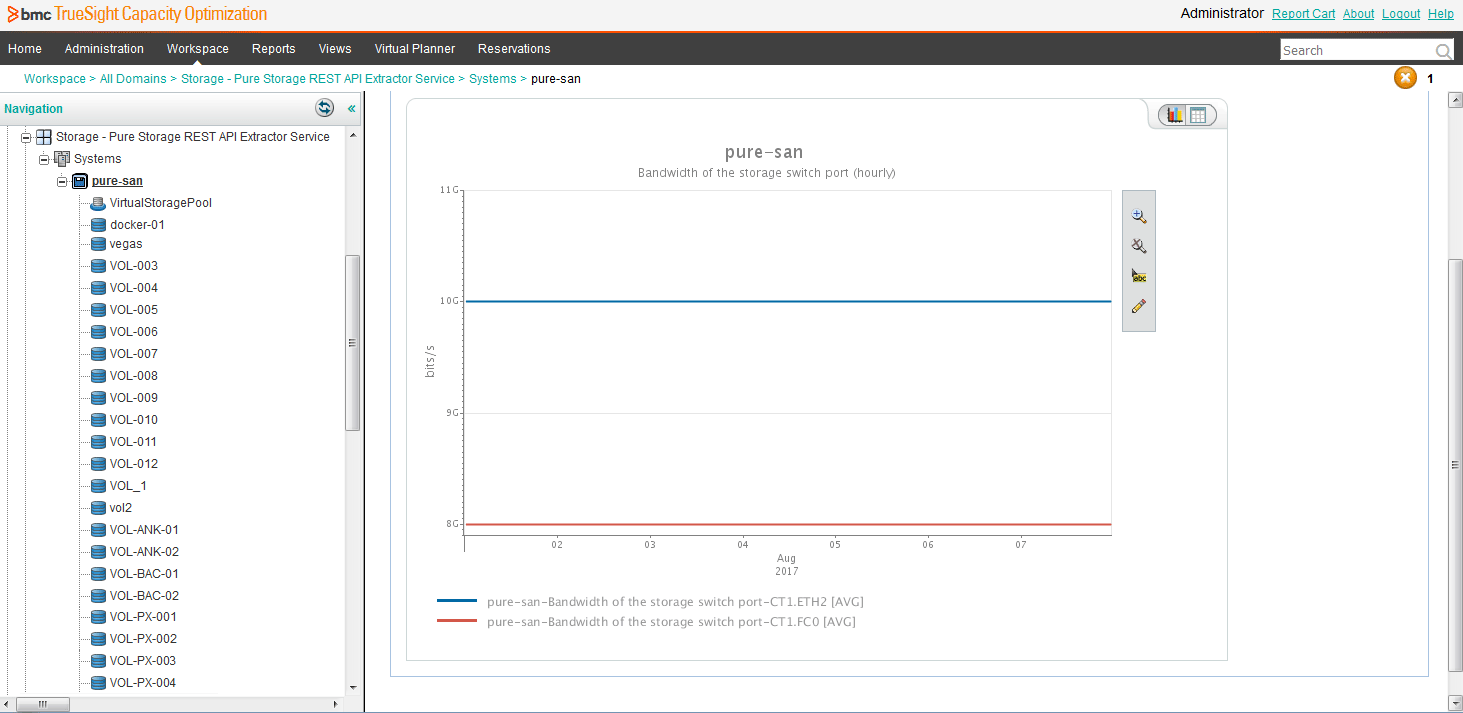1463x713 pixels.
Task: Select VOL-008 in the tree
Action: (x=134, y=376)
